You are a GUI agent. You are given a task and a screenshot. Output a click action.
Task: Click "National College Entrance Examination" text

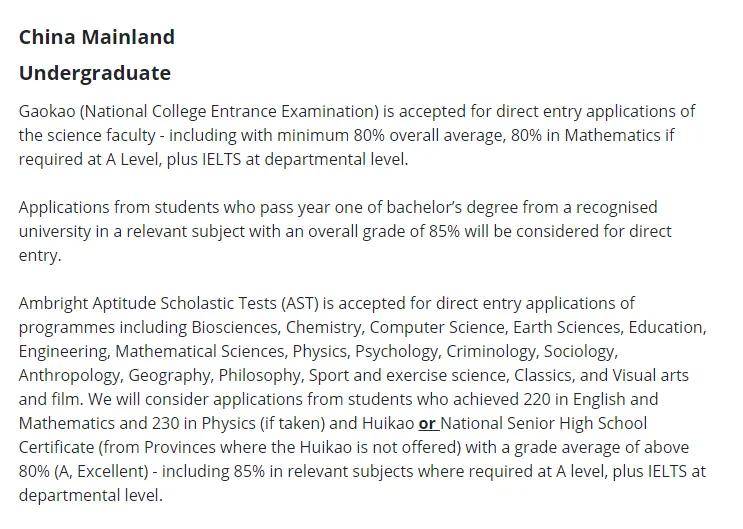[x=229, y=111]
